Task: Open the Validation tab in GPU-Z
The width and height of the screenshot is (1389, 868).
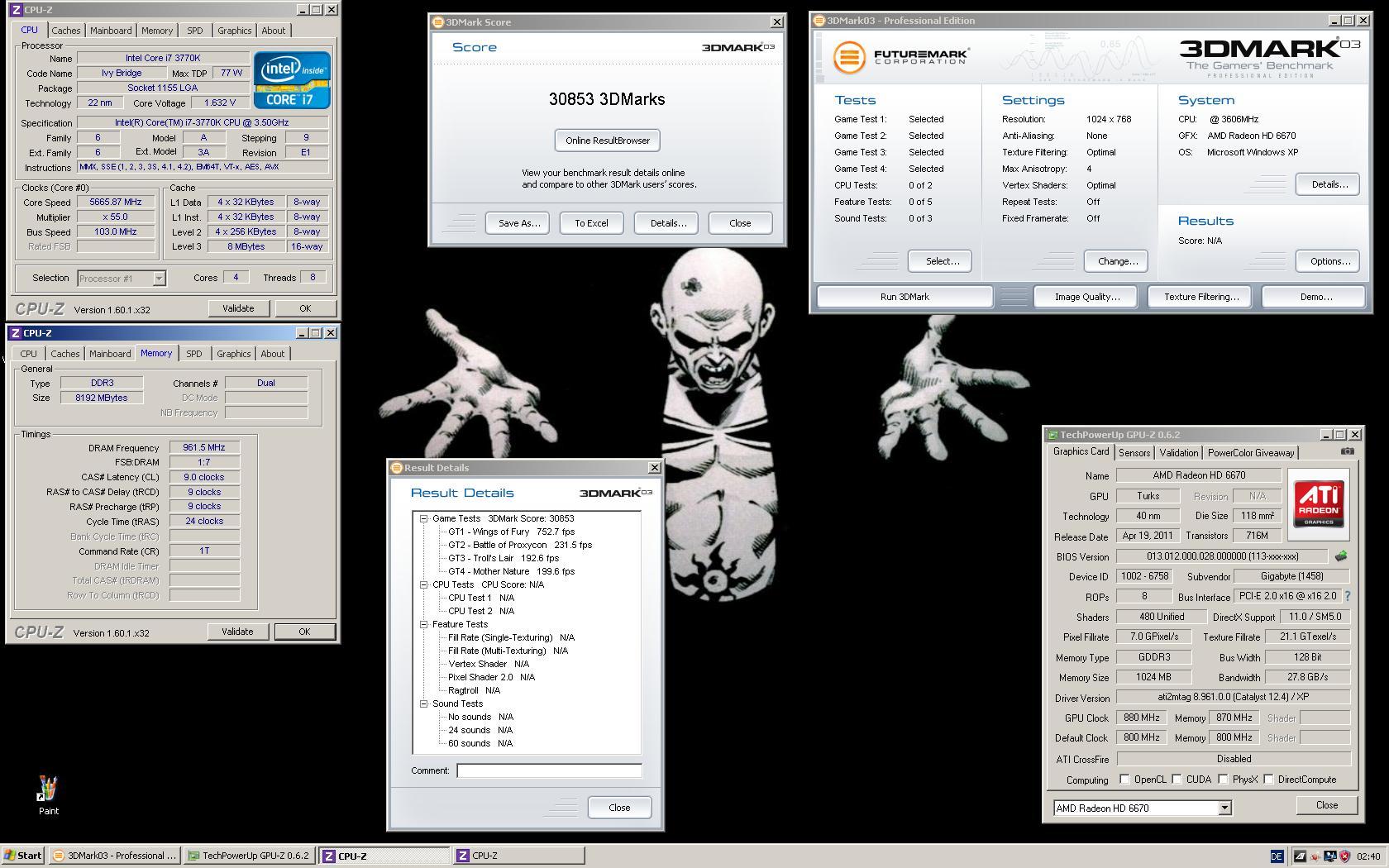Action: [x=1178, y=453]
